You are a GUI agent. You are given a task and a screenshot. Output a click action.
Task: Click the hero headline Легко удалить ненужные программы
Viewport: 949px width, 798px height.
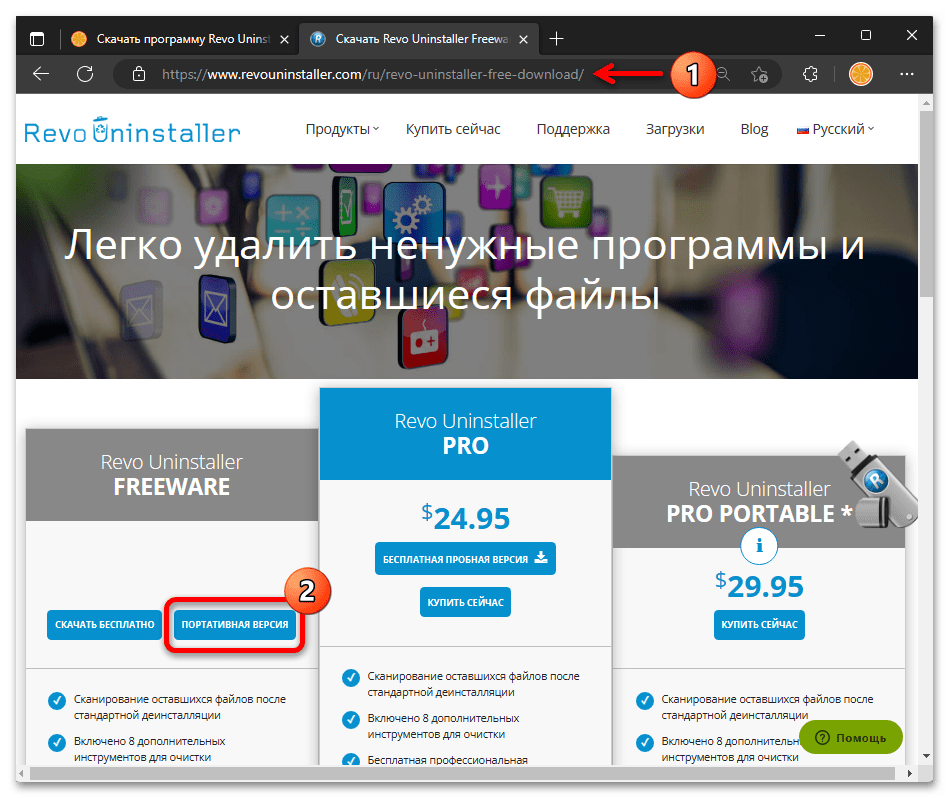pyautogui.click(x=465, y=270)
